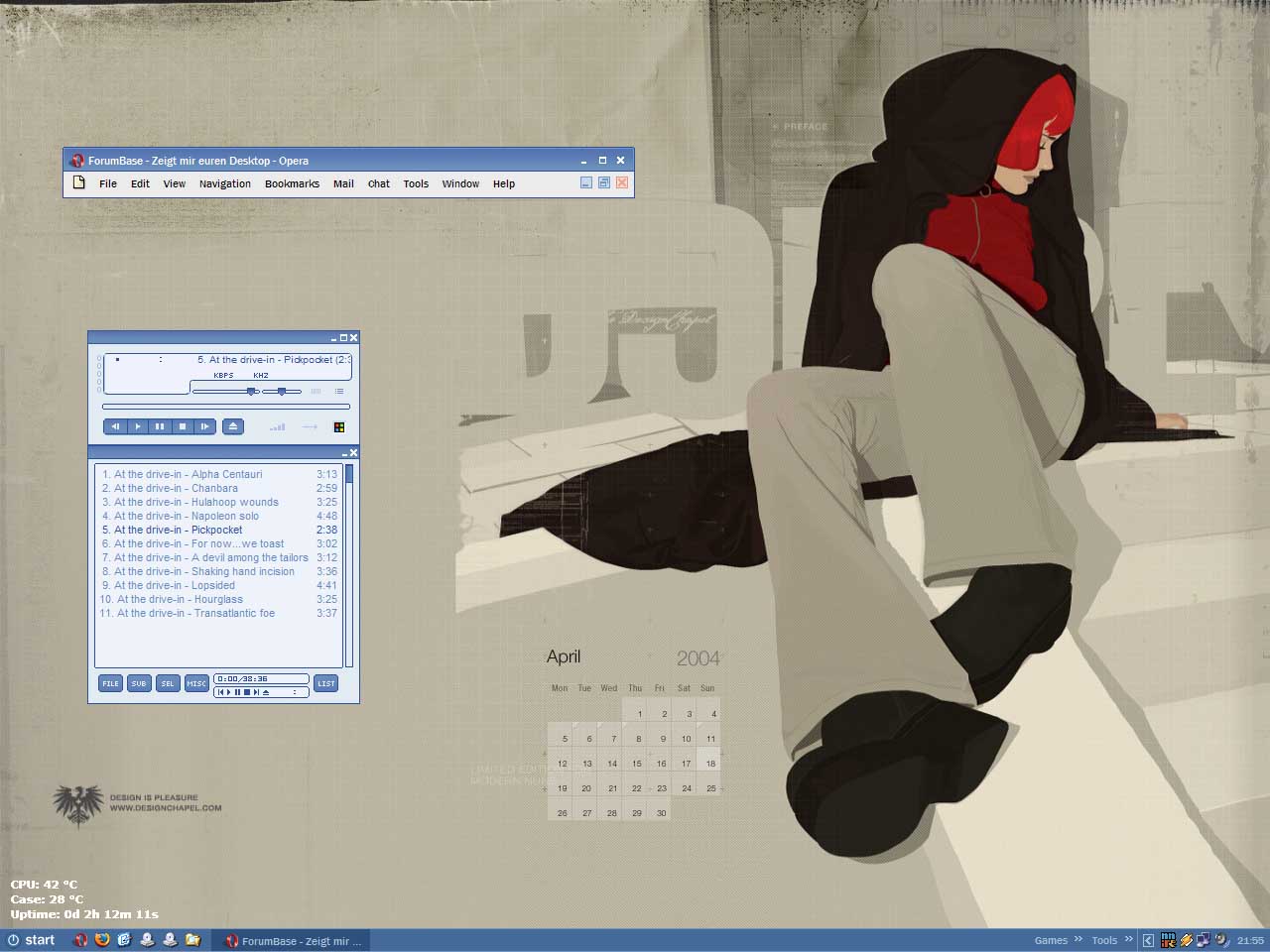Select track Alpha Centauri in playlist
The image size is (1270, 952).
(x=219, y=474)
